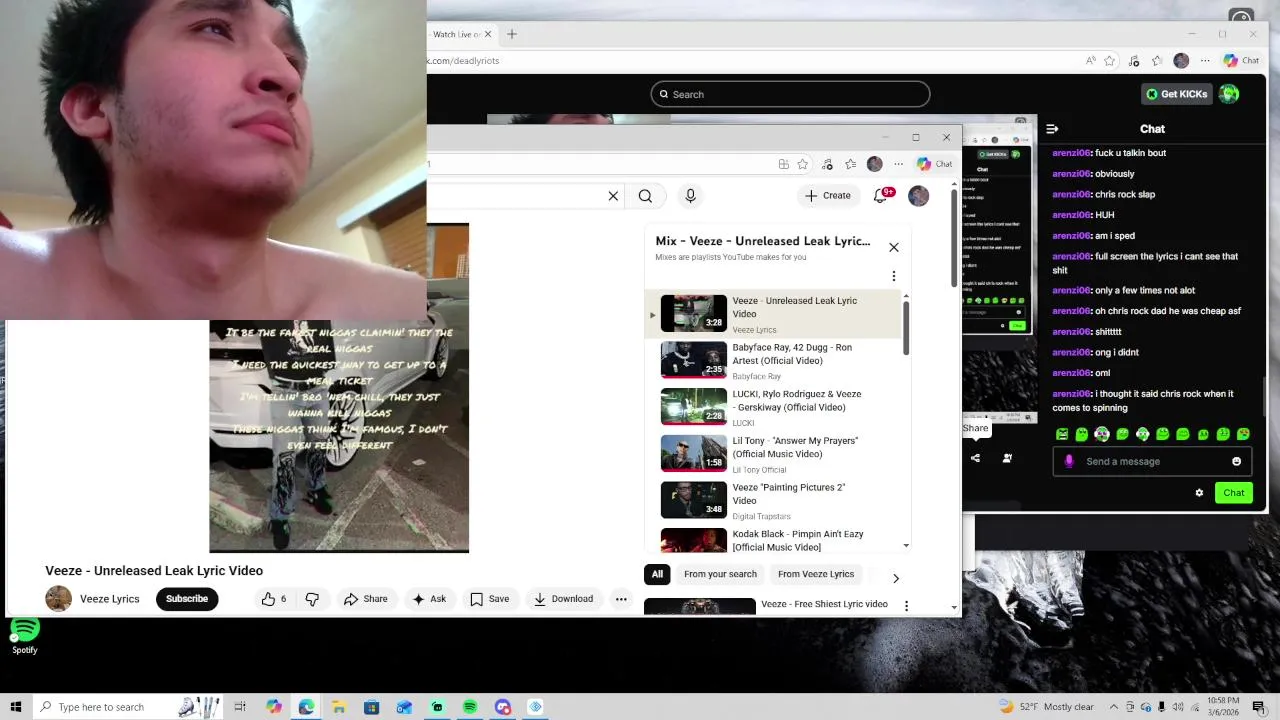Screen dimensions: 1280x720
Task: Open Edge favorites in Kick window
Action: [1157, 61]
